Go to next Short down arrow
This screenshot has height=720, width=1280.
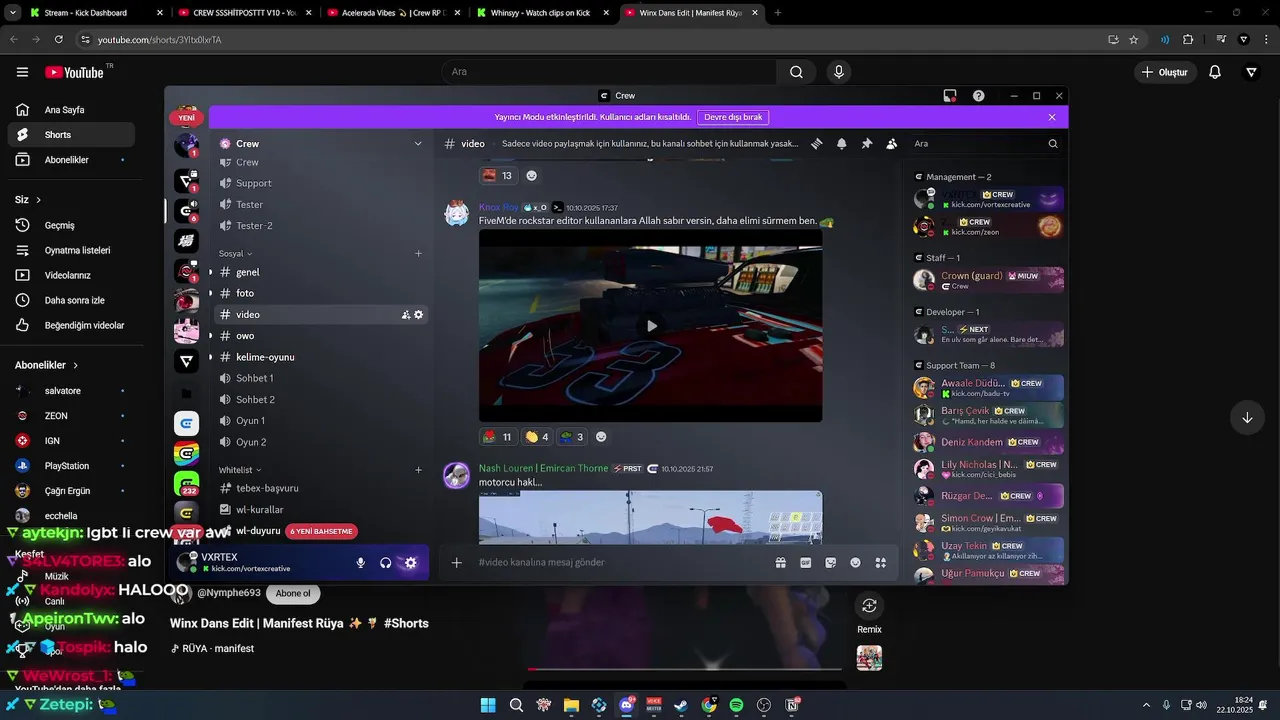pyautogui.click(x=1247, y=418)
